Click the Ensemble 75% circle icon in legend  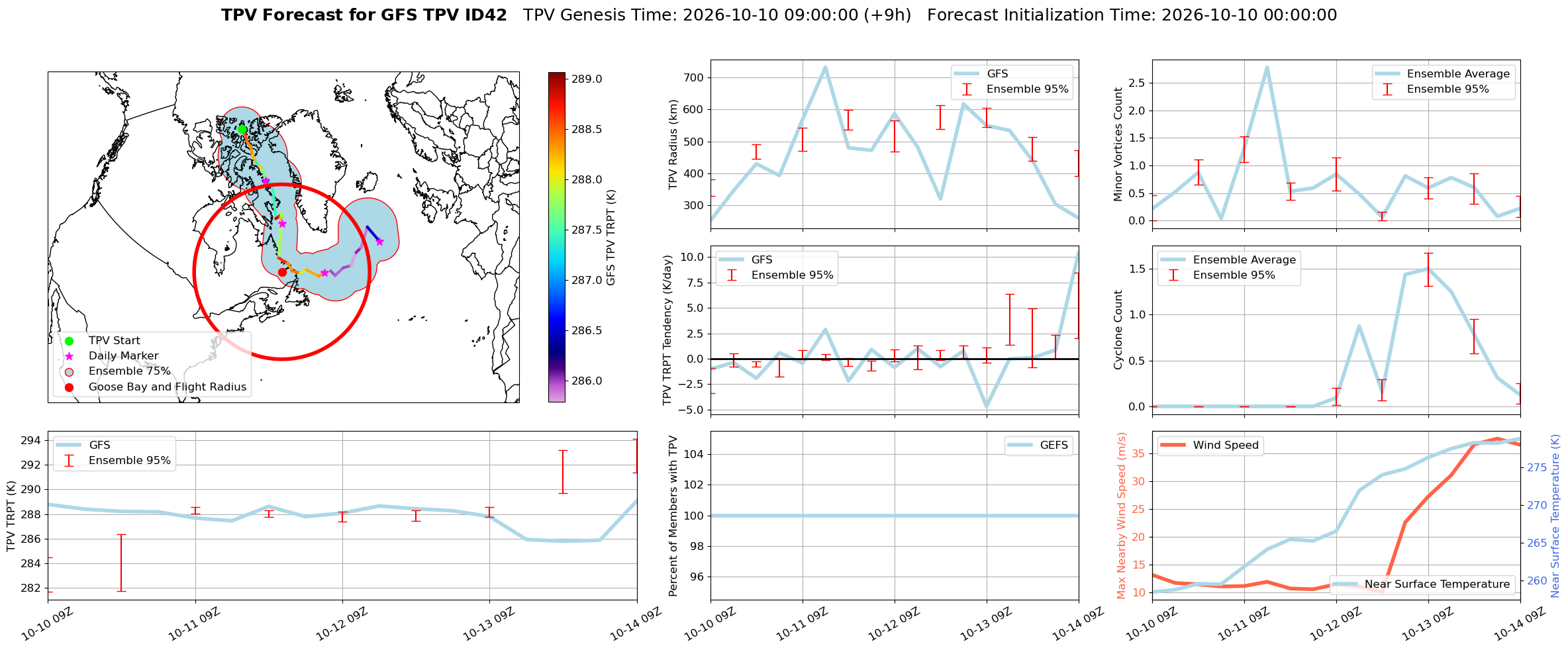click(x=69, y=371)
